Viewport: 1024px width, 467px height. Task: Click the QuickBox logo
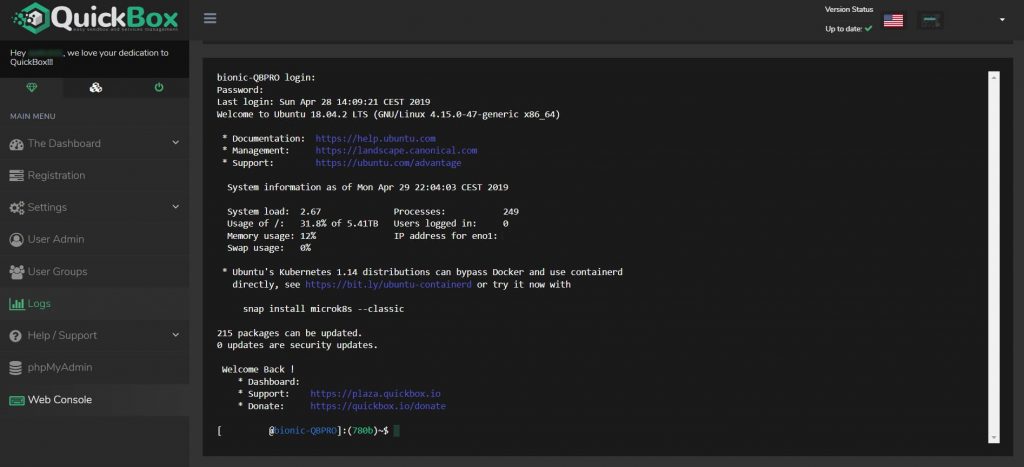(95, 18)
